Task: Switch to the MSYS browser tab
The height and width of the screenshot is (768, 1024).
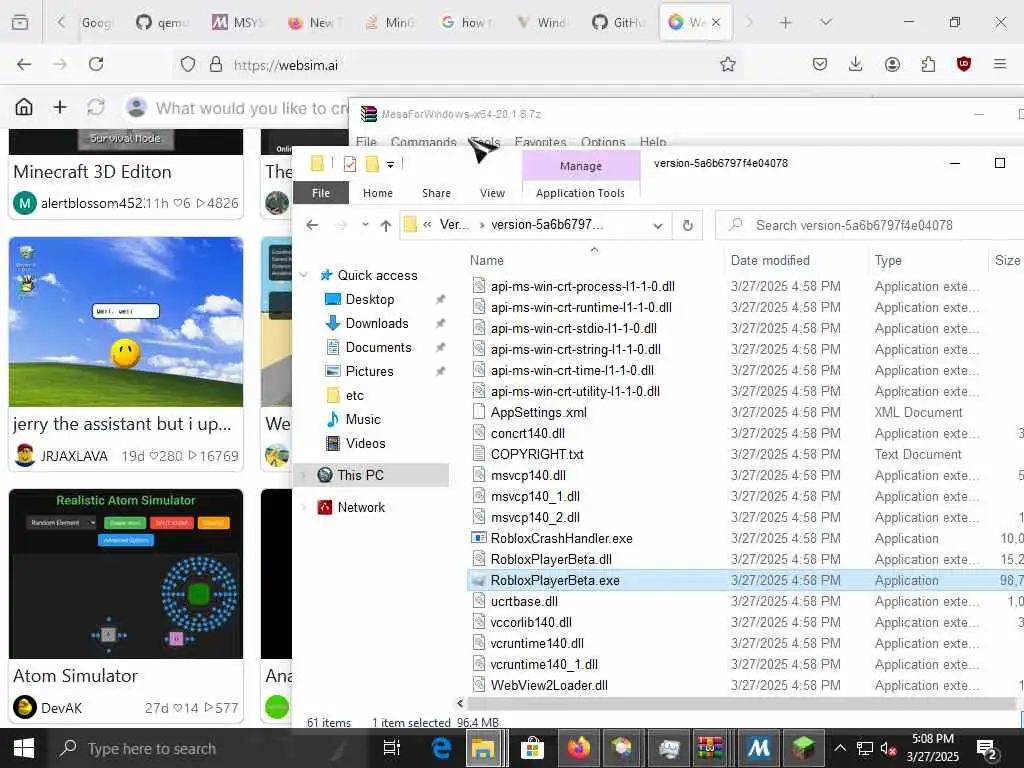Action: tap(239, 23)
